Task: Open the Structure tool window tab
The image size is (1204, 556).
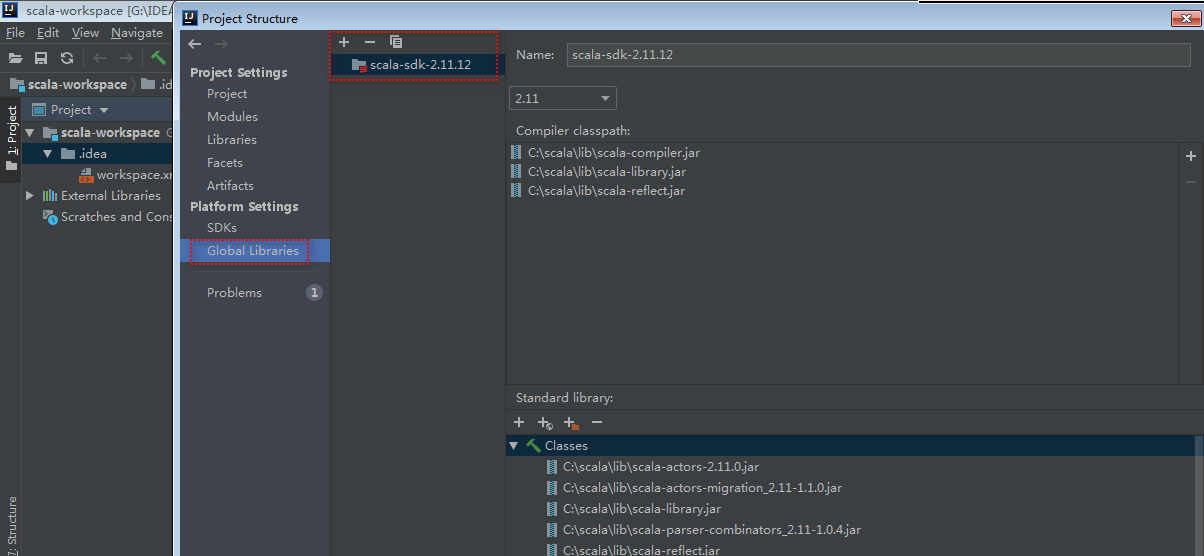Action: click(12, 524)
